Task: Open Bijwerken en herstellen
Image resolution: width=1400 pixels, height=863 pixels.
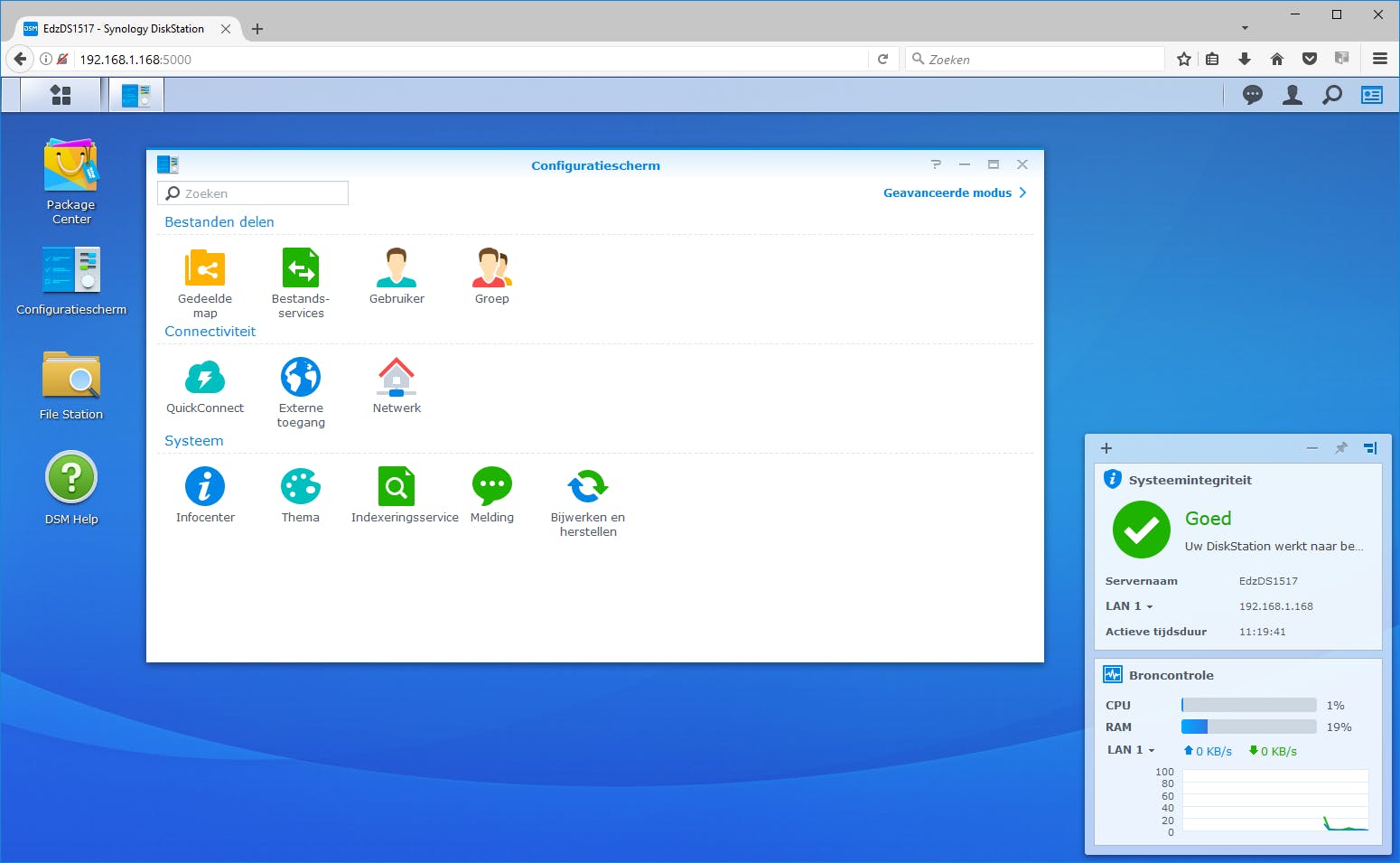Action: coord(588,502)
